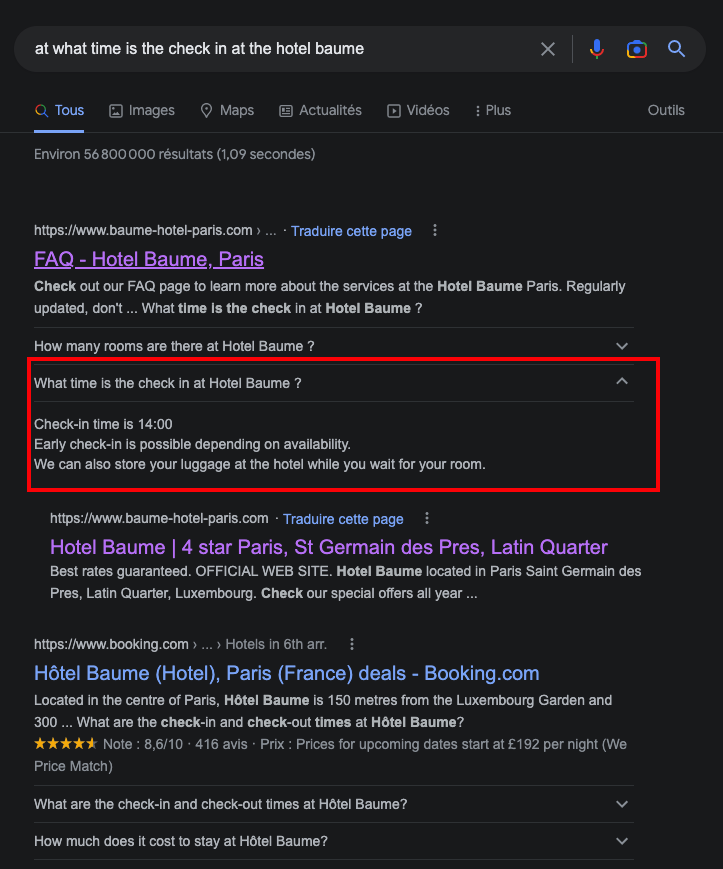Open the "Plus" dropdown
Image resolution: width=723 pixels, height=869 pixels.
tap(492, 110)
